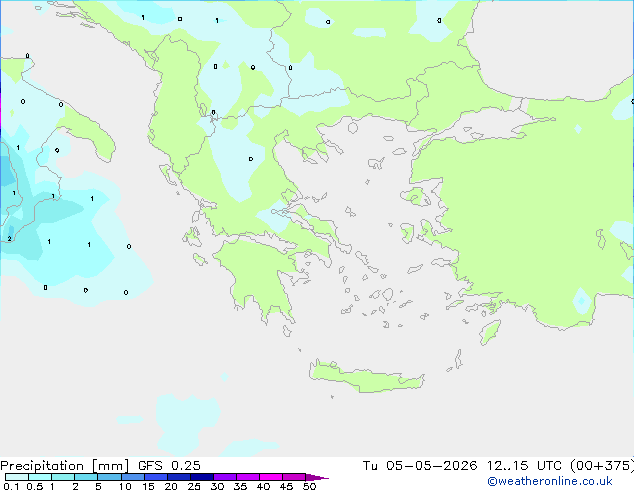Image resolution: width=634 pixels, height=490 pixels.
Task: Click the '(00+375)' forecast offset text
Action: coord(602,466)
